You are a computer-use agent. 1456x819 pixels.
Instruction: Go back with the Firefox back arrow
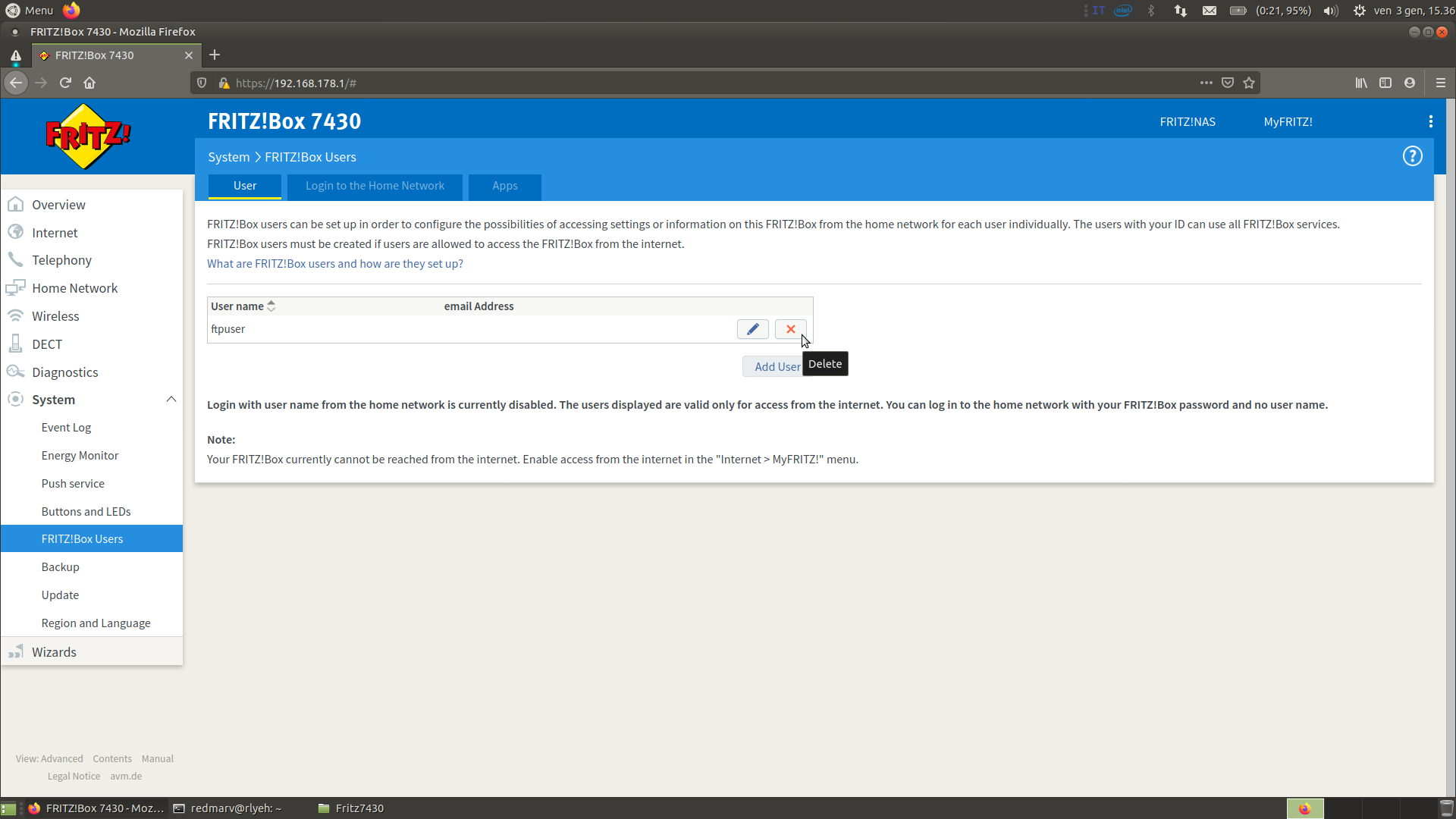16,83
